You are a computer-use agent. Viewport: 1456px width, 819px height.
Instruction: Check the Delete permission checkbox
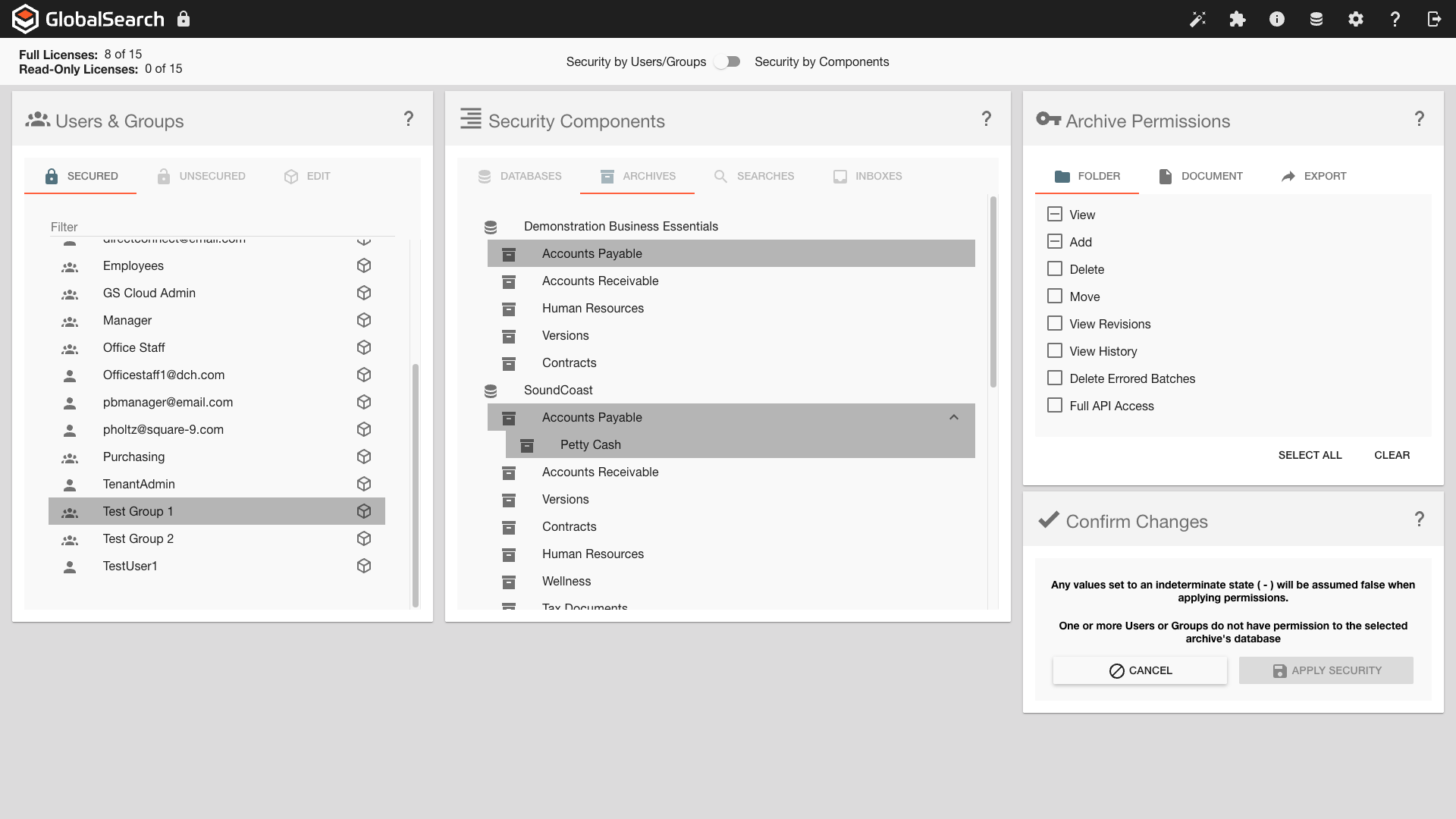coord(1054,269)
